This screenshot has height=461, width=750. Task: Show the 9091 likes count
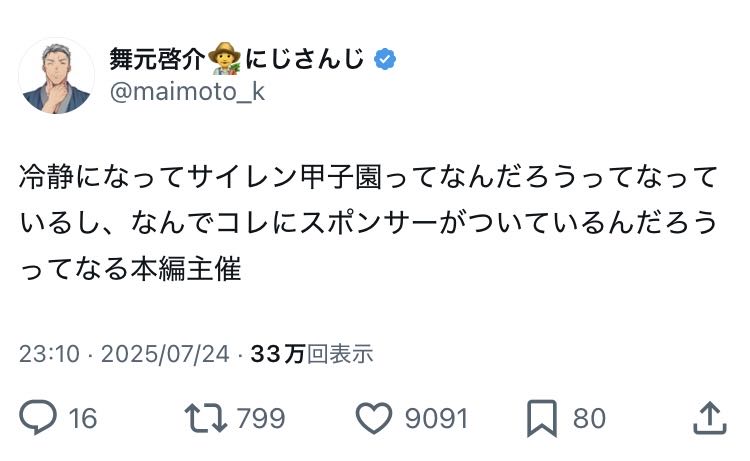click(436, 418)
